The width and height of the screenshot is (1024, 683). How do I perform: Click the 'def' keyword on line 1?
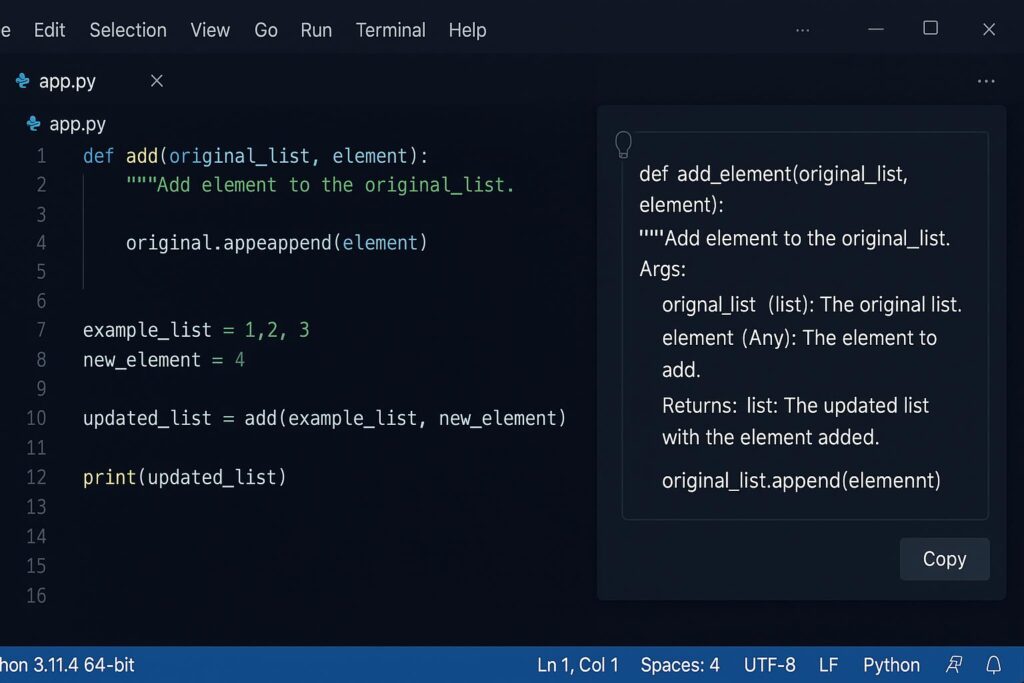click(x=98, y=156)
